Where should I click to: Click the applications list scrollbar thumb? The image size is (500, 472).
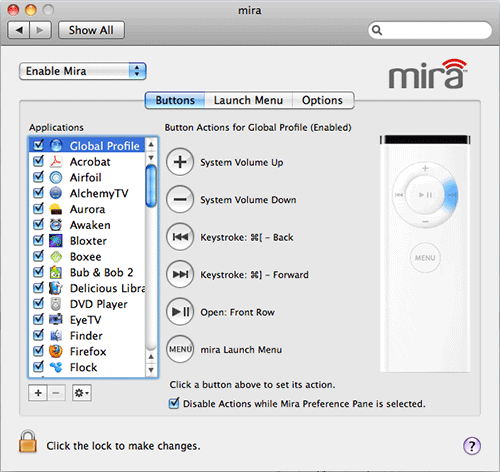coord(151,186)
